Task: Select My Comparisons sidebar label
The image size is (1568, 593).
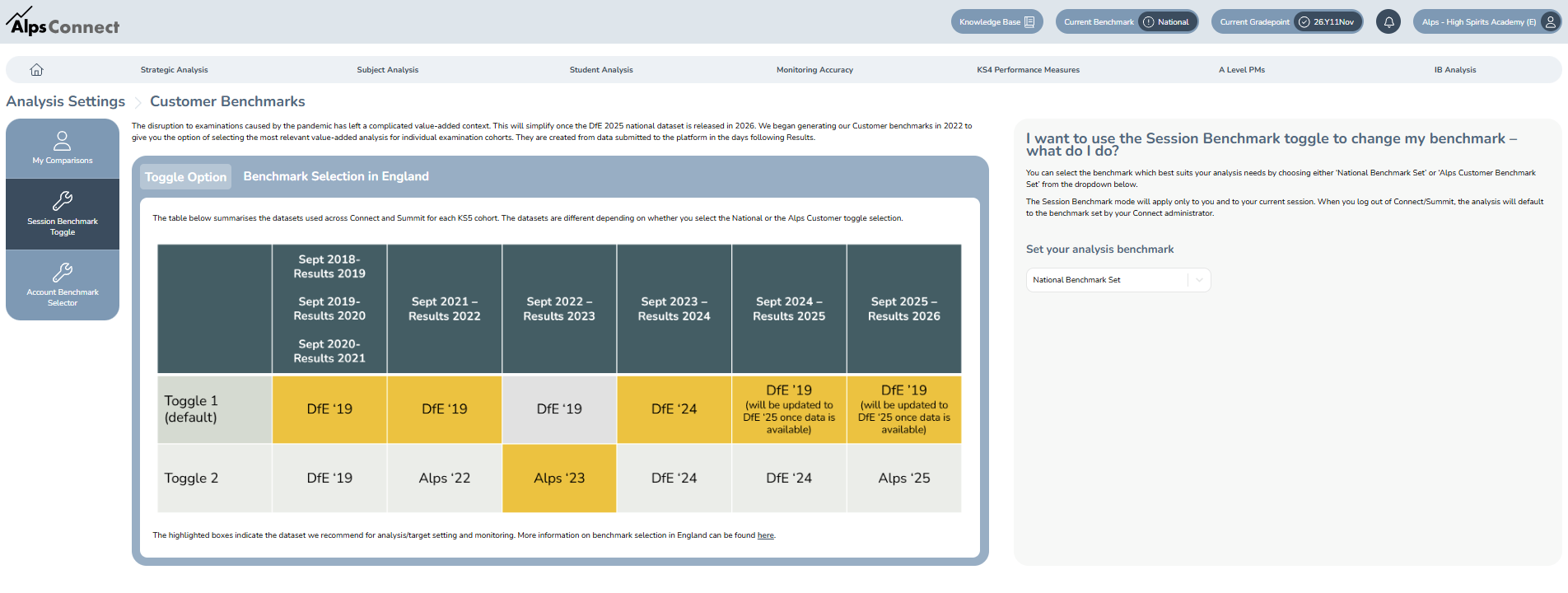Action: [x=63, y=161]
